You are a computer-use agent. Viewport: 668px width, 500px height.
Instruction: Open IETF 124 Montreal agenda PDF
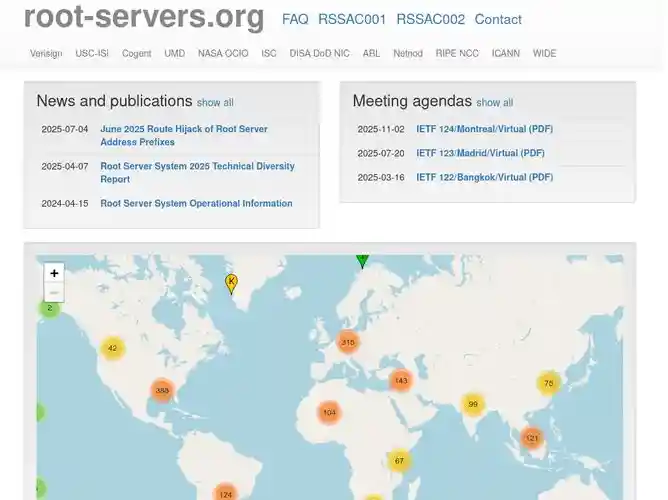484,129
